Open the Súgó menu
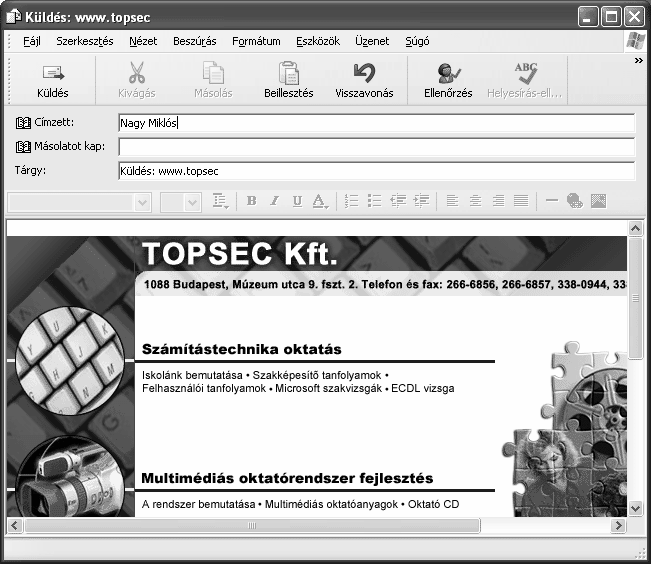The height and width of the screenshot is (564, 651). click(x=417, y=41)
